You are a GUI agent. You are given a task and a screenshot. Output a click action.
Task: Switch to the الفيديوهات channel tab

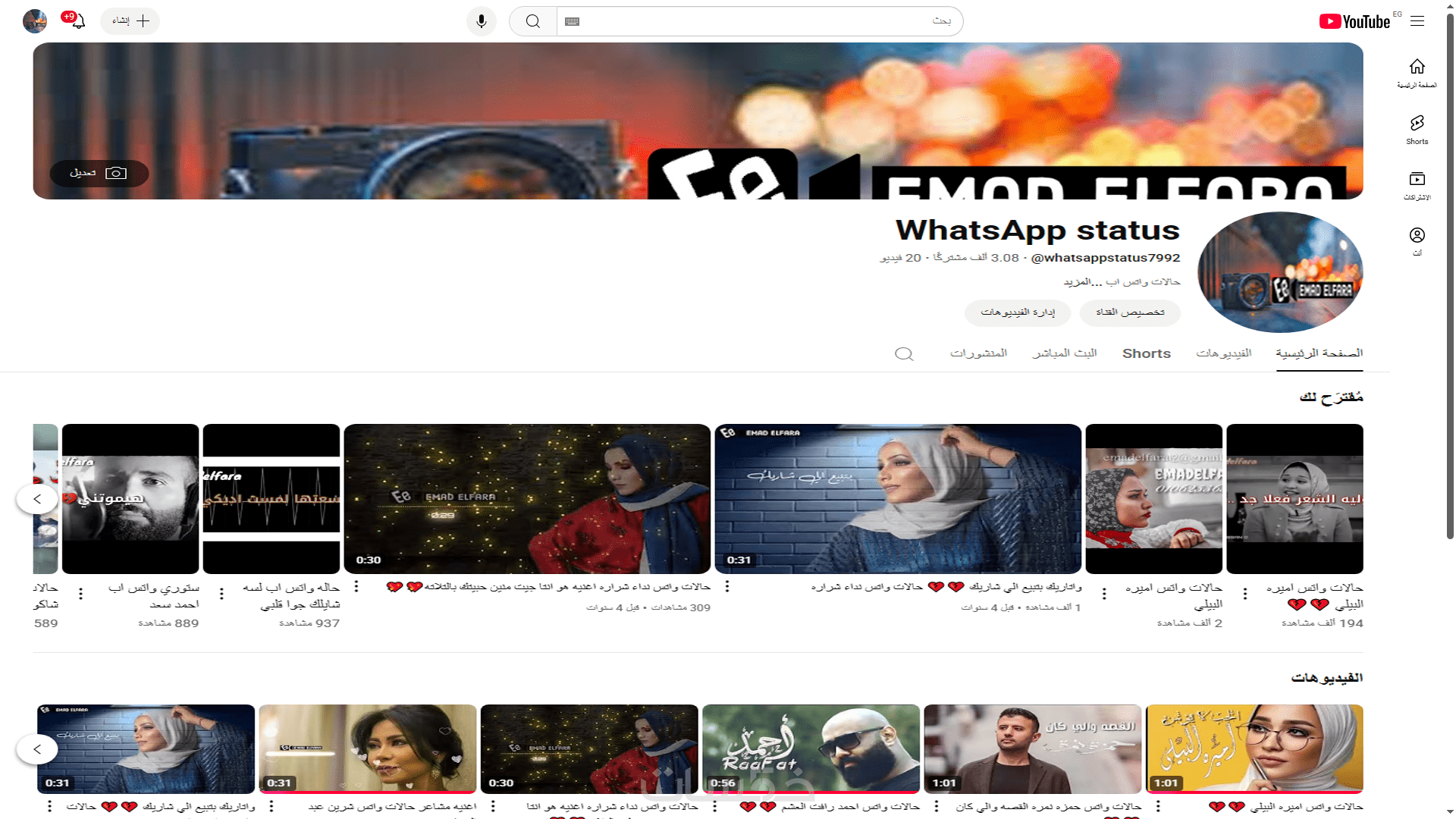tap(1223, 353)
